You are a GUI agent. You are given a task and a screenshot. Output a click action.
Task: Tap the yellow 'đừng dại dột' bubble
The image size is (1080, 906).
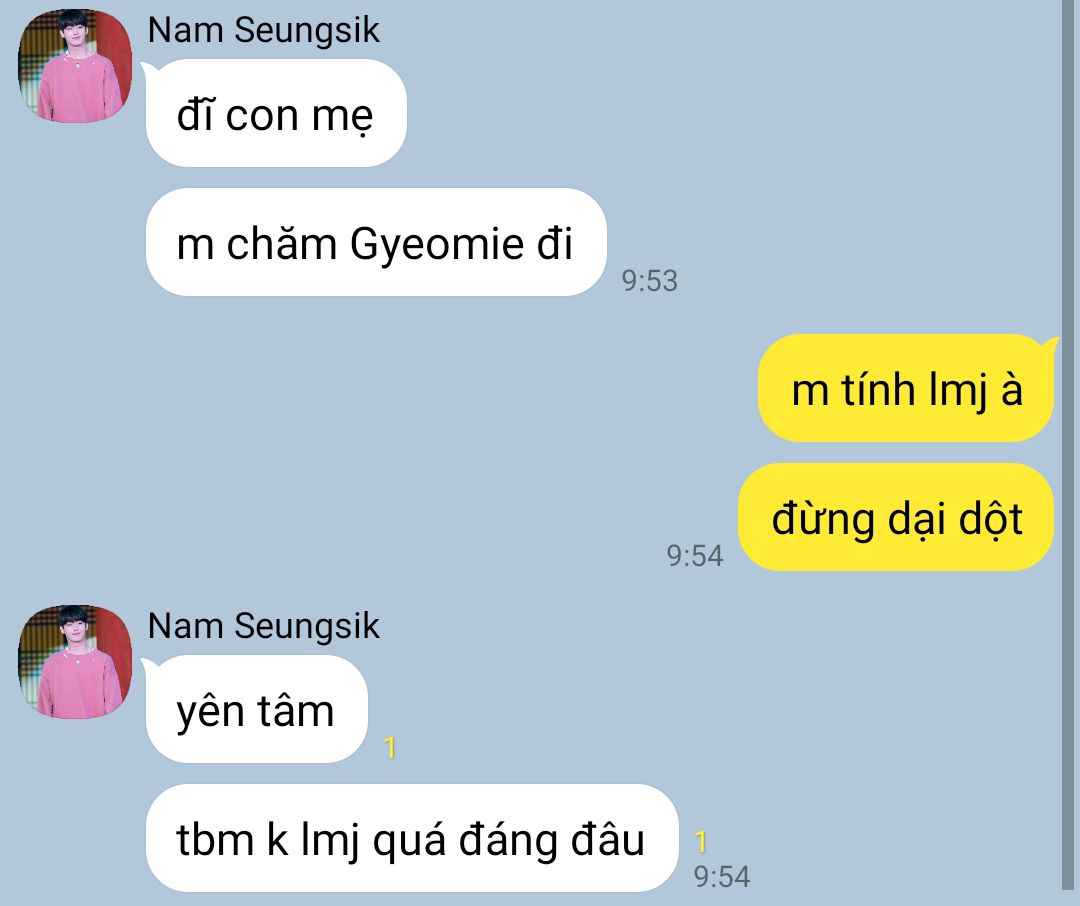(896, 517)
